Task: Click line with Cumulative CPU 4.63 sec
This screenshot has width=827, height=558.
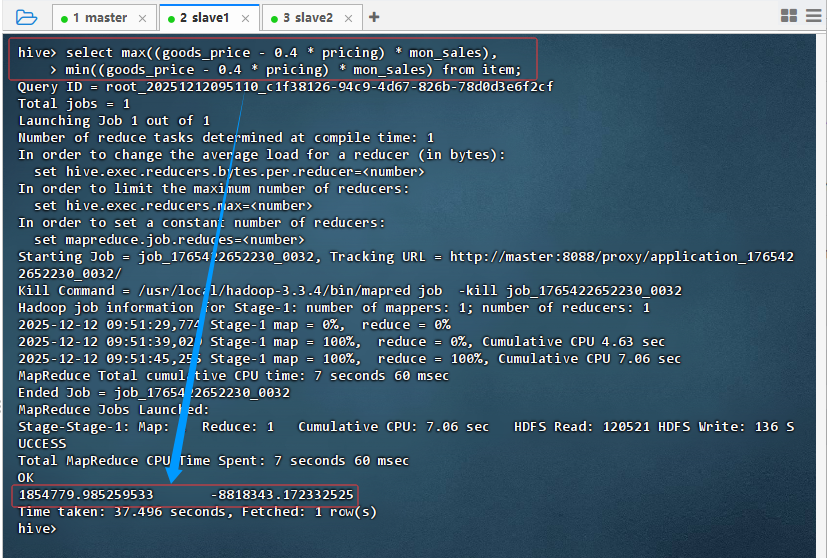Action: tap(341, 341)
